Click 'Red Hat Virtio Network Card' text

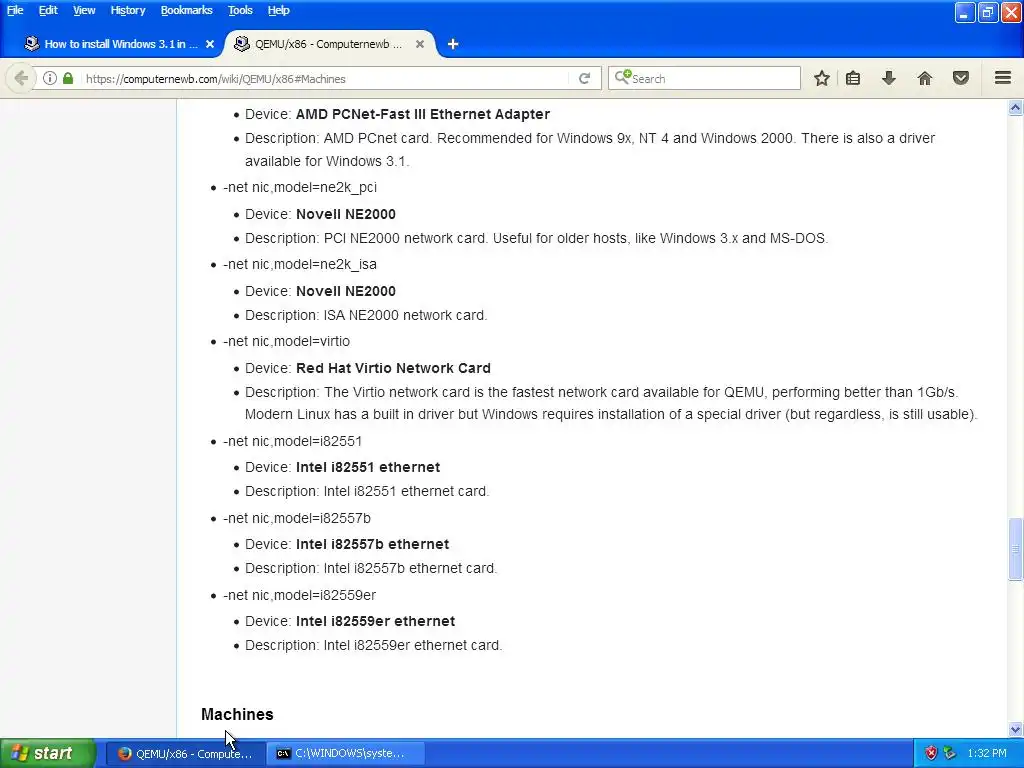(x=393, y=368)
